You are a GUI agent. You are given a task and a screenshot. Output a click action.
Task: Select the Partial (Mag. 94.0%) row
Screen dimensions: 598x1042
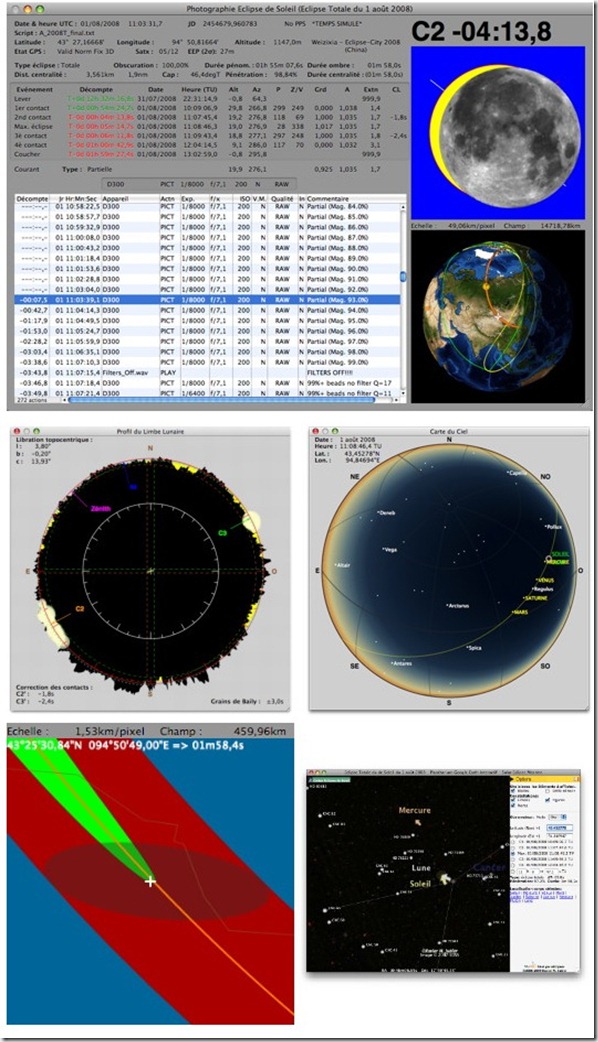pyautogui.click(x=207, y=310)
